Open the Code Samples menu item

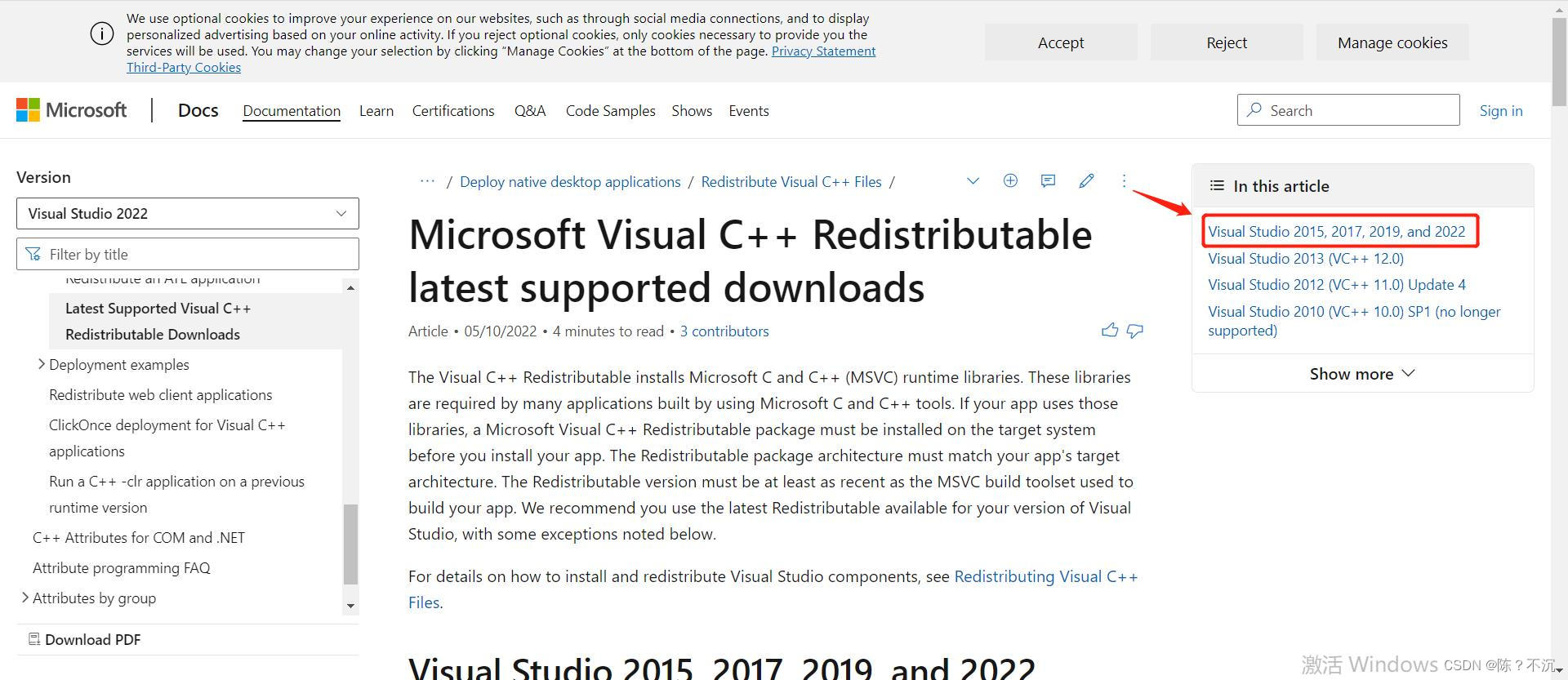(x=610, y=110)
